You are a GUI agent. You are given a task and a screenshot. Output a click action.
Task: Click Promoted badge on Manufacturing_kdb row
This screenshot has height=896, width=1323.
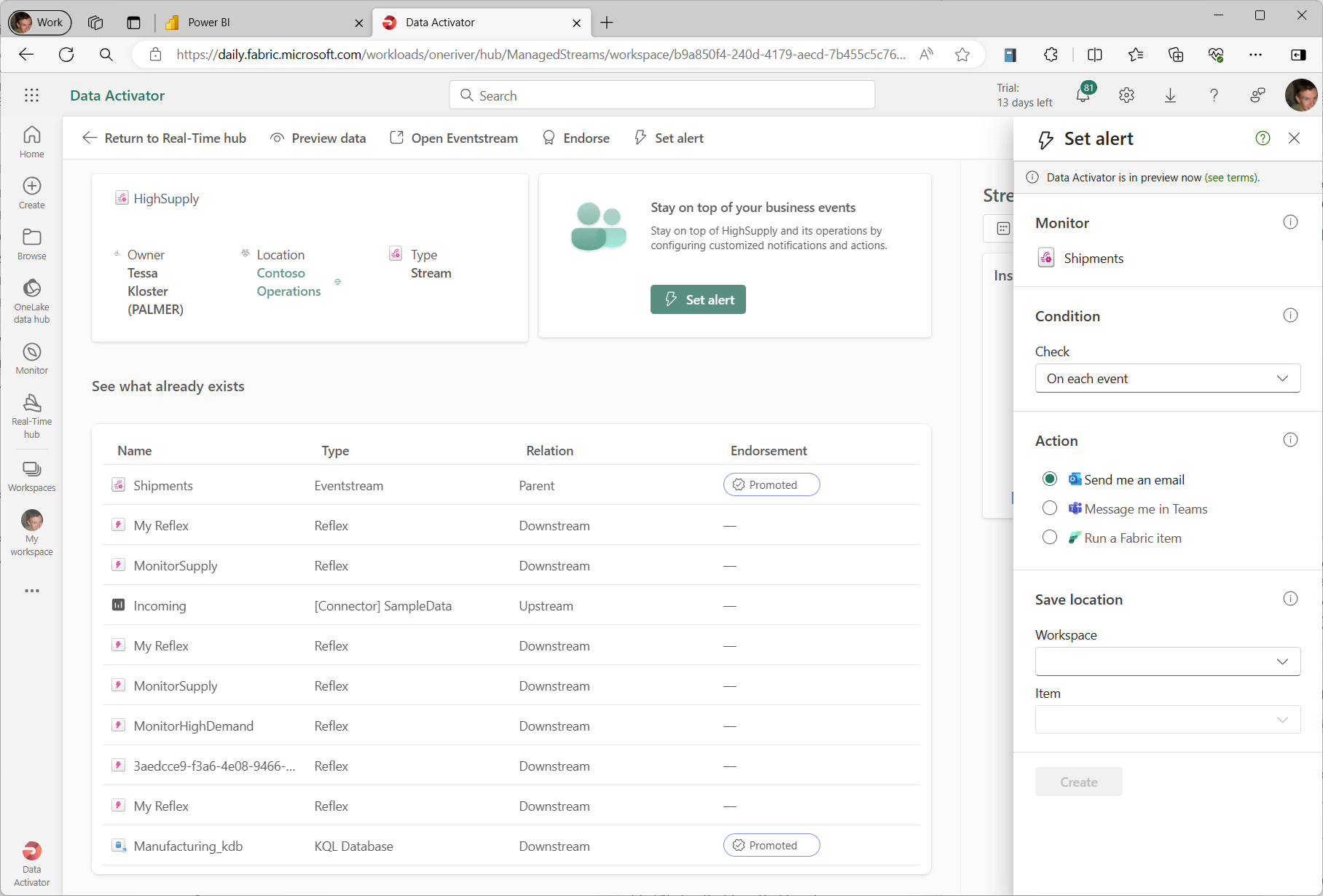tap(772, 845)
